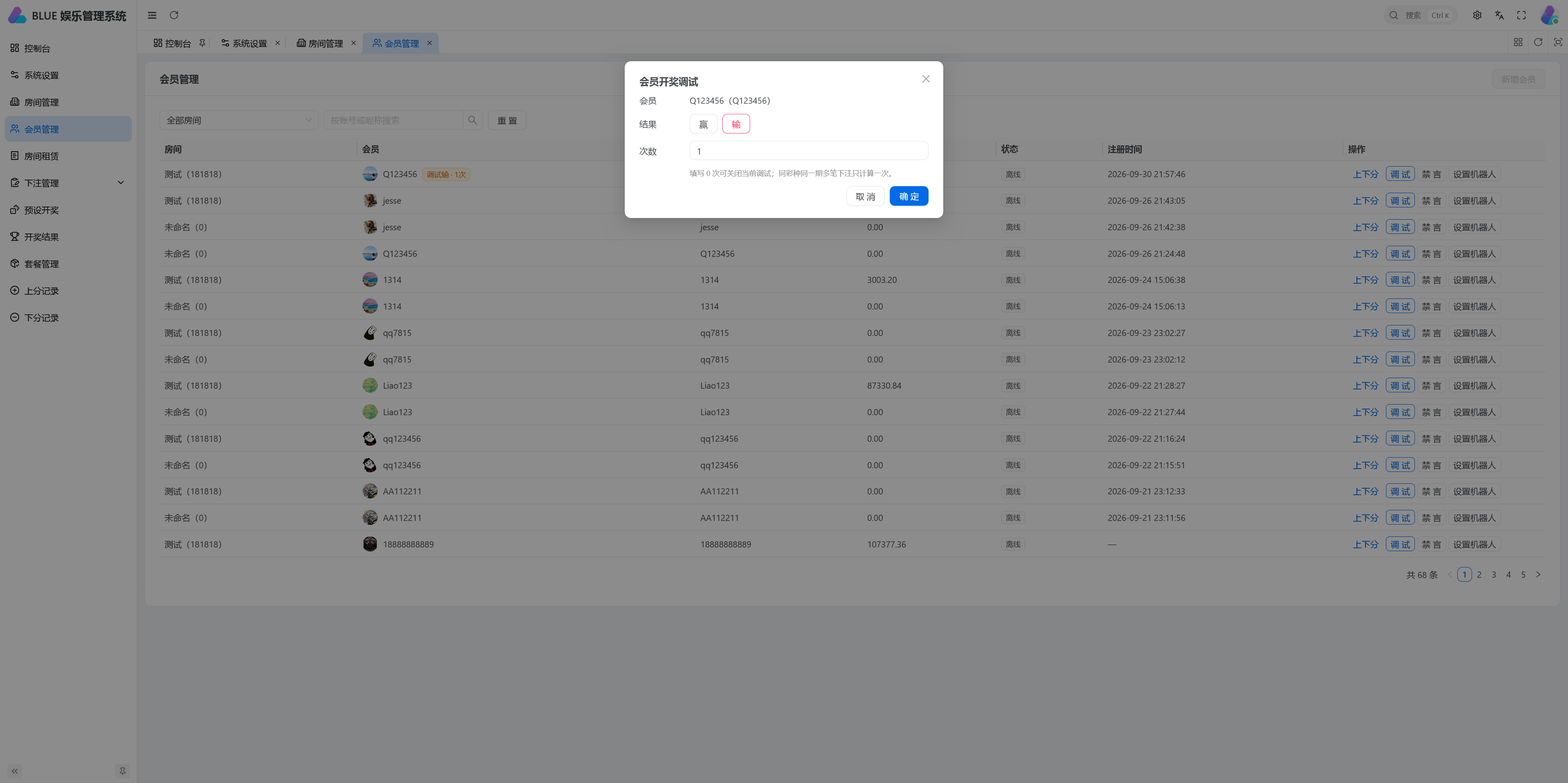Select the 赢 result option
Screen dimensions: 1568x783
click(x=703, y=124)
